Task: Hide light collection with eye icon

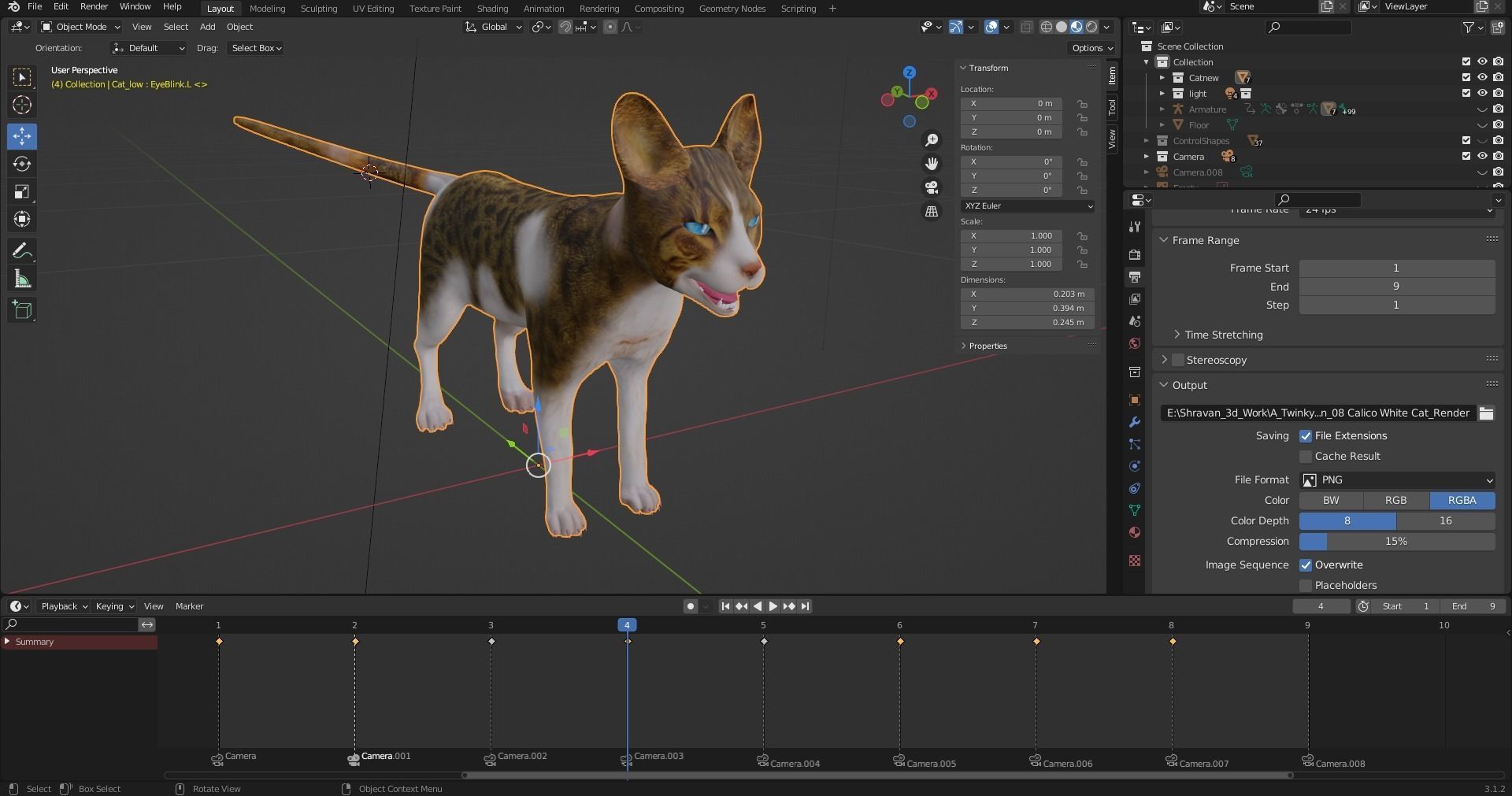Action: coord(1482,94)
